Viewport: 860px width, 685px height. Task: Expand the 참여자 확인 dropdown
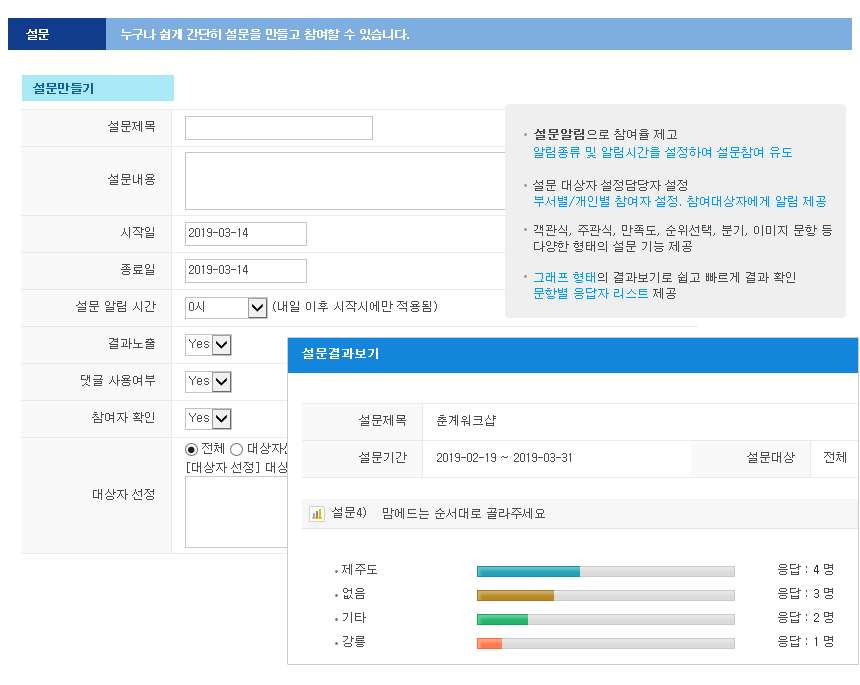point(208,418)
